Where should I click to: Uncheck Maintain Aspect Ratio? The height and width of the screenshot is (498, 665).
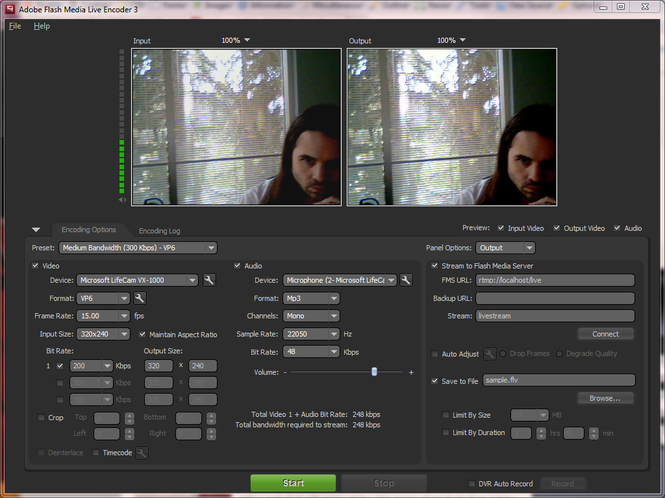pos(142,334)
